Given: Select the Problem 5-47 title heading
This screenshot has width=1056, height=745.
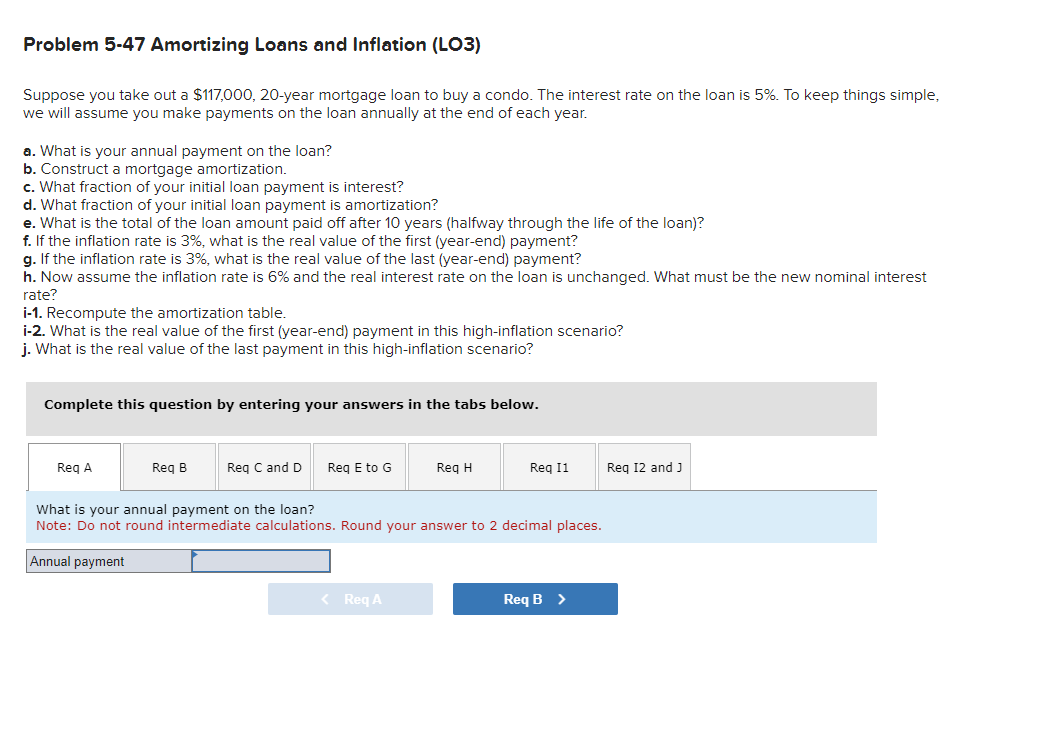Looking at the screenshot, I should 250,44.
